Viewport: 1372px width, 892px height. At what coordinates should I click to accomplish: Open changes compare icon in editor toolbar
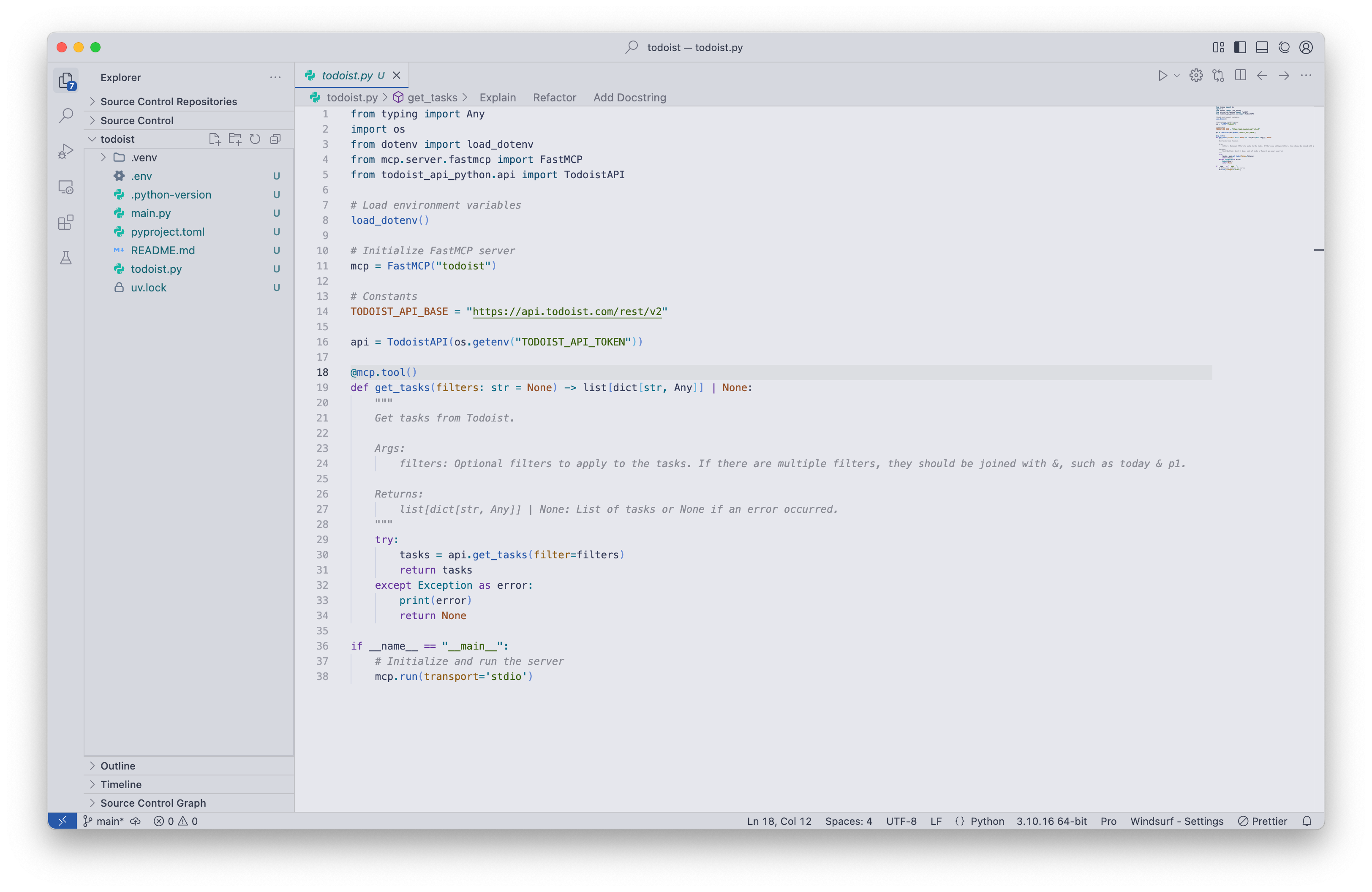(1218, 76)
